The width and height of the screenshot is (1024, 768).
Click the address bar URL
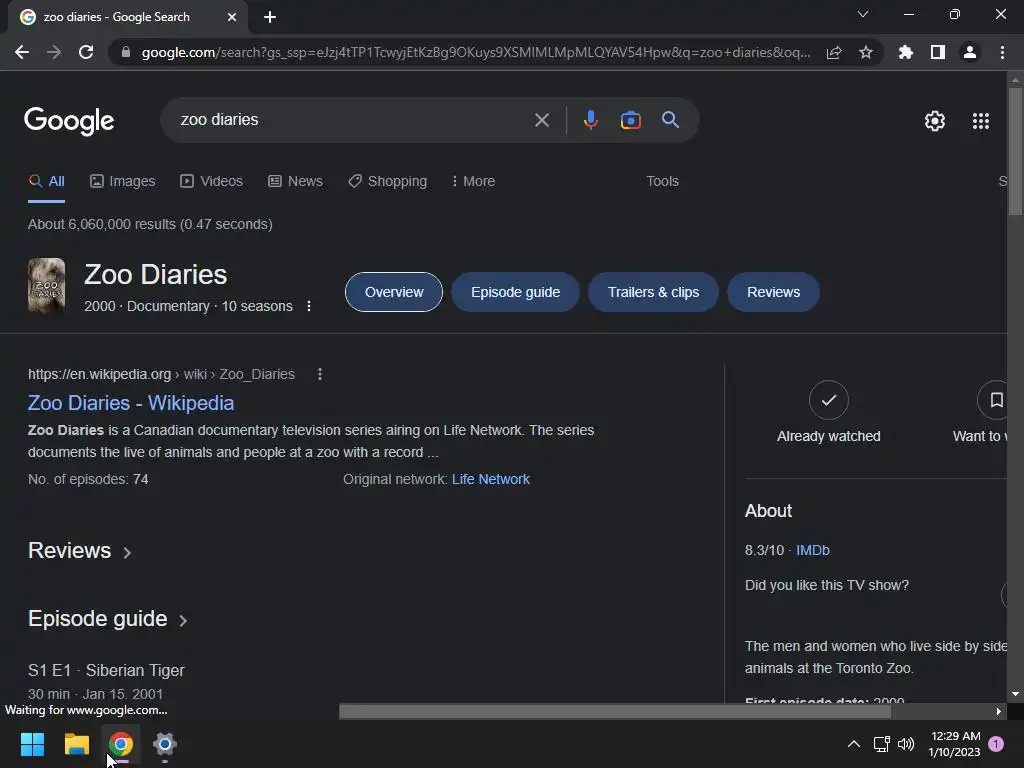(476, 52)
